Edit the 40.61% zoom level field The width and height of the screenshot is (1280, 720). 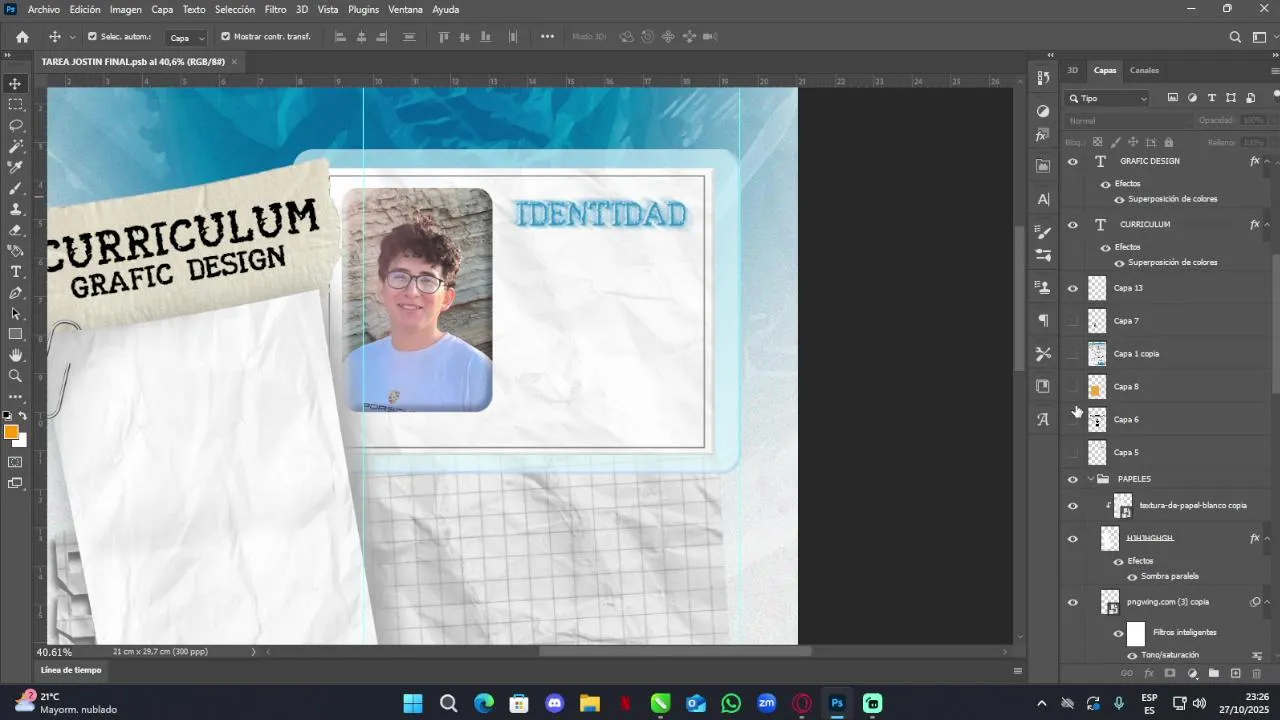click(54, 652)
